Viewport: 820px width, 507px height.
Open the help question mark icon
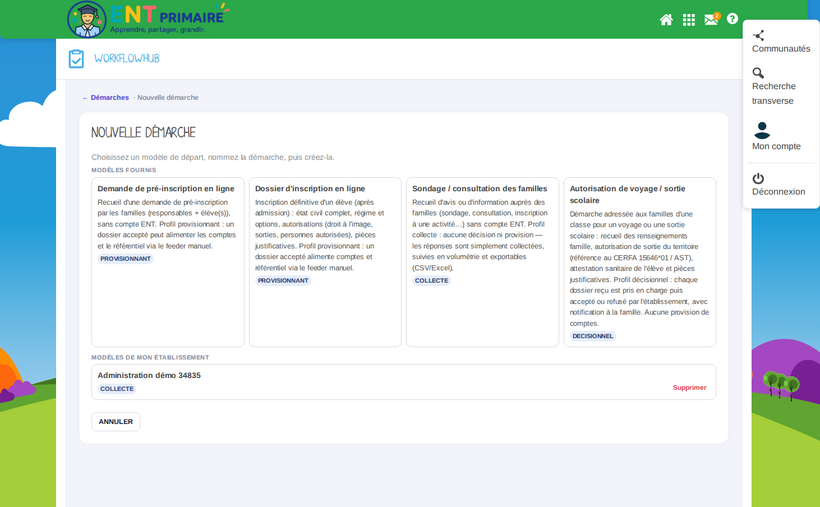click(732, 19)
